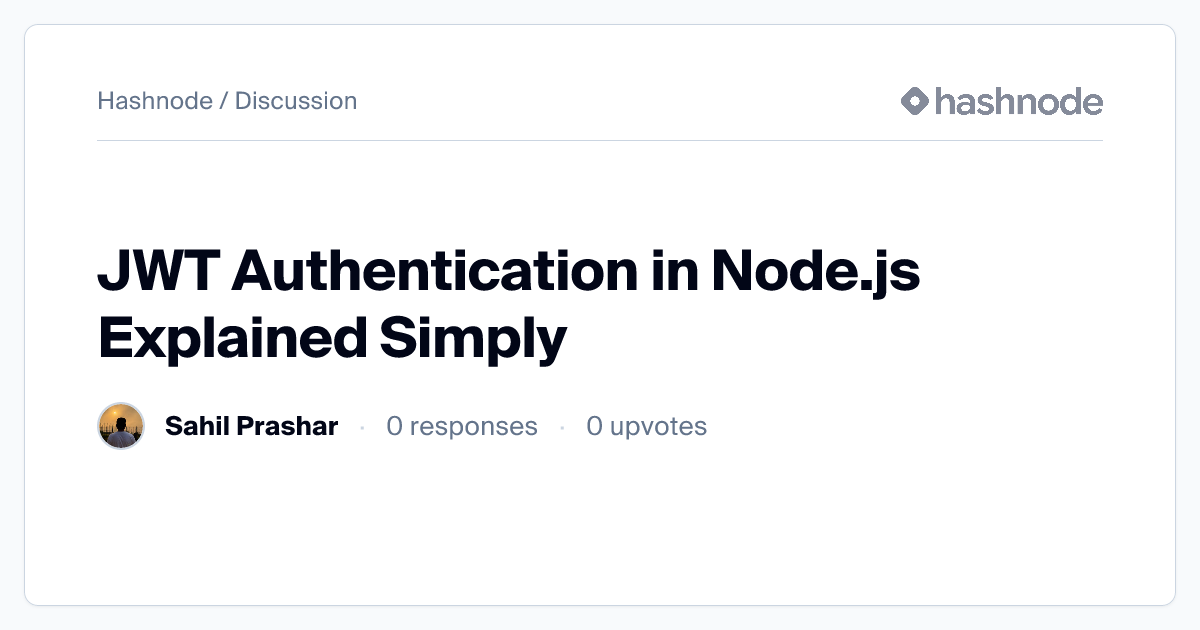Click the word Simply in the title
The width and height of the screenshot is (1200, 630).
472,340
